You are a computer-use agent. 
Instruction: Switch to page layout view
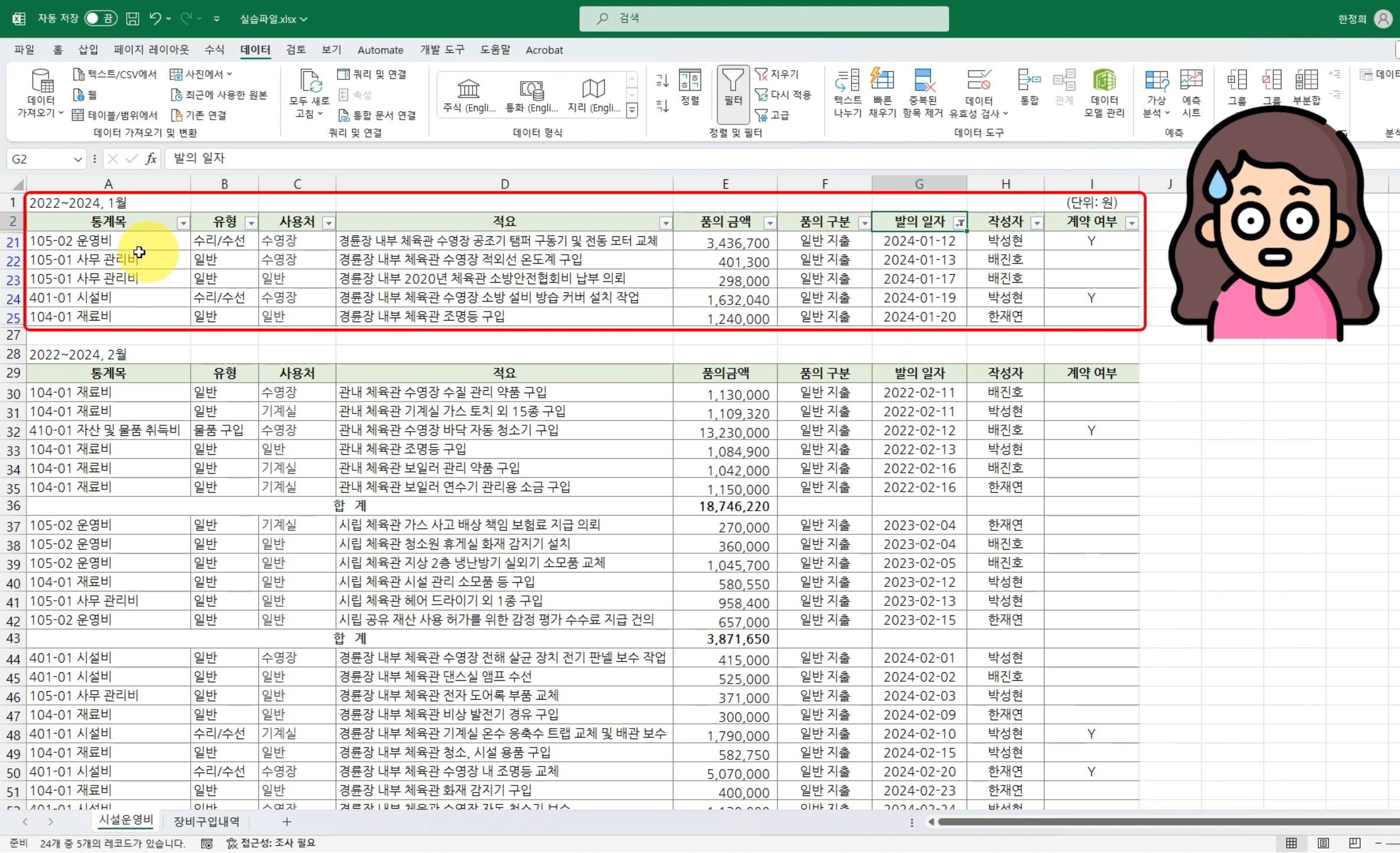[x=1323, y=843]
